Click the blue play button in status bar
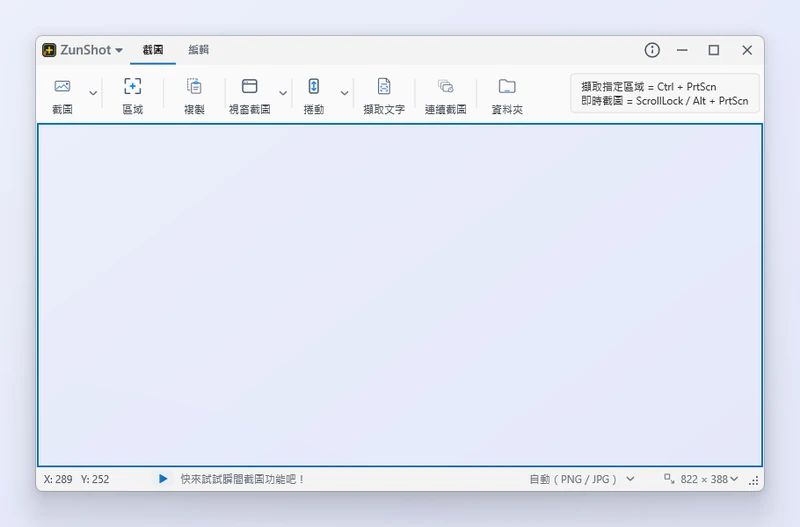Viewport: 800px width, 527px height. [163, 479]
